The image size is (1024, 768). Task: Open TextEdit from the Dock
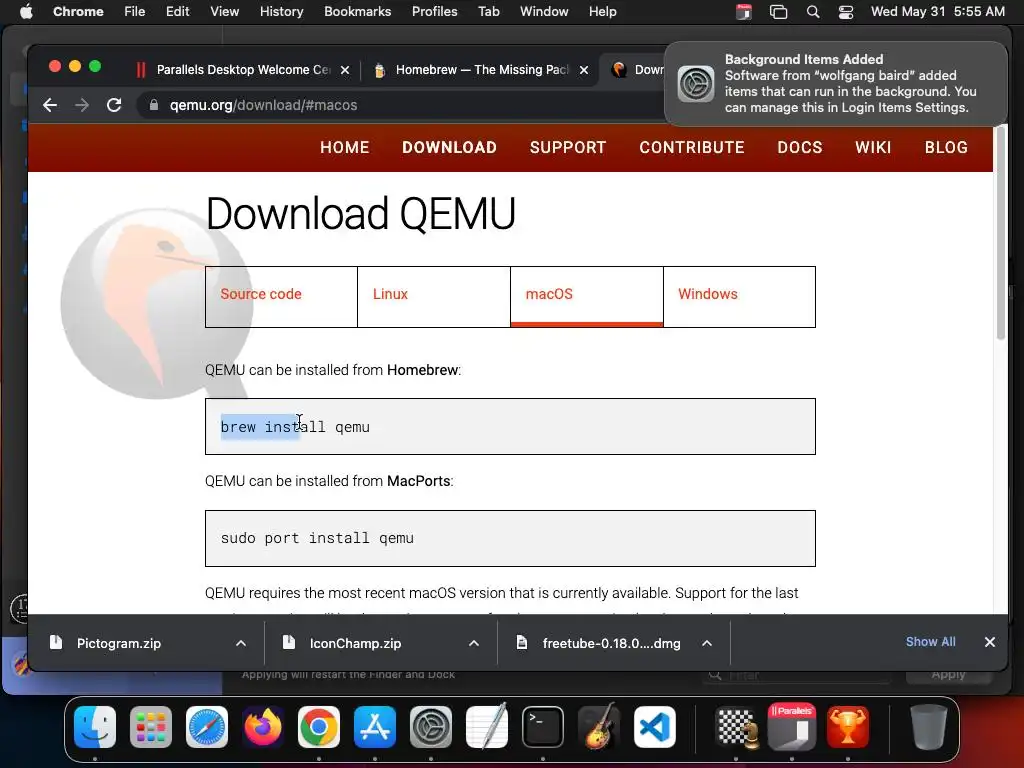point(487,727)
